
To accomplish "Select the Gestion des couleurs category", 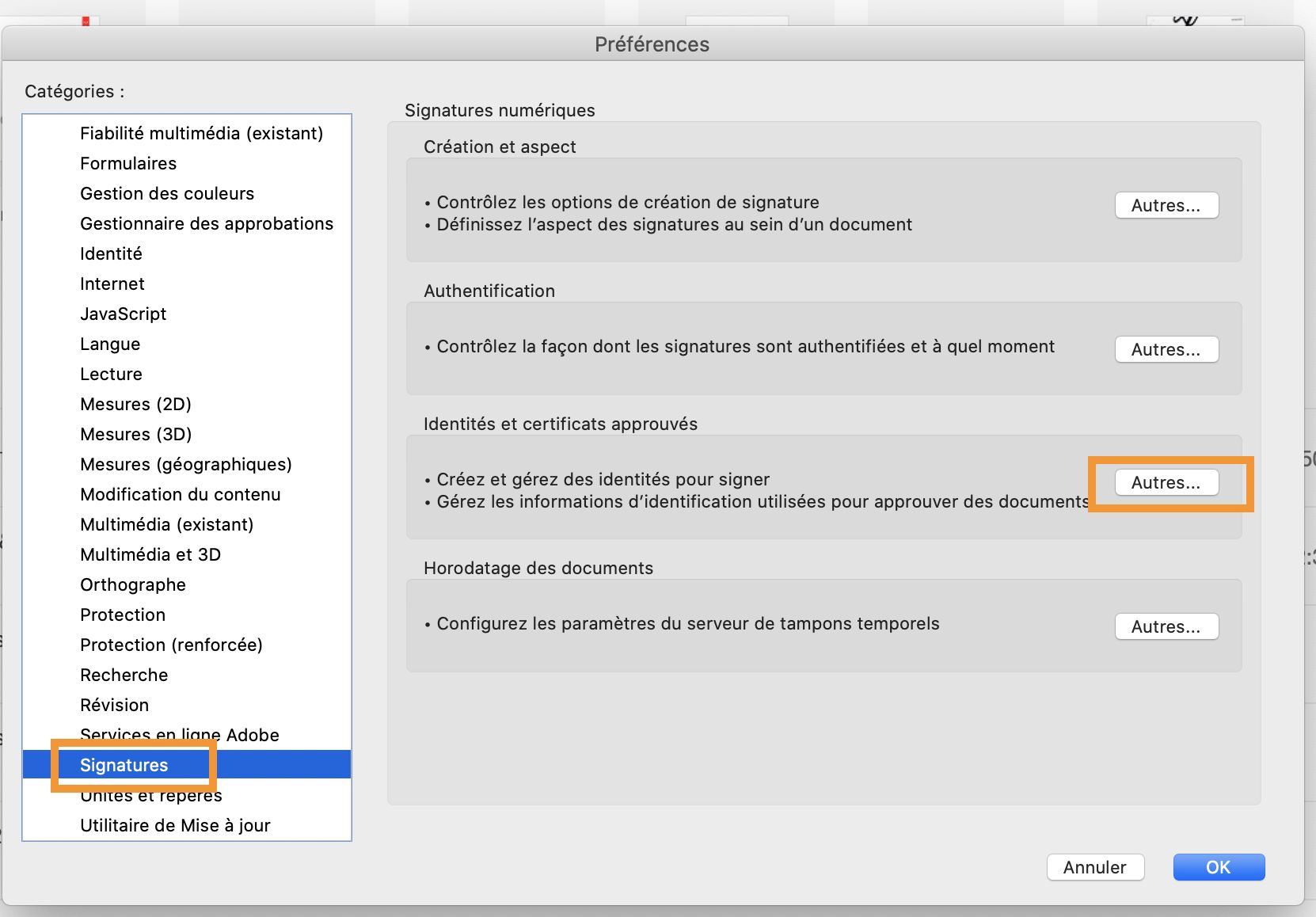I will 166,193.
